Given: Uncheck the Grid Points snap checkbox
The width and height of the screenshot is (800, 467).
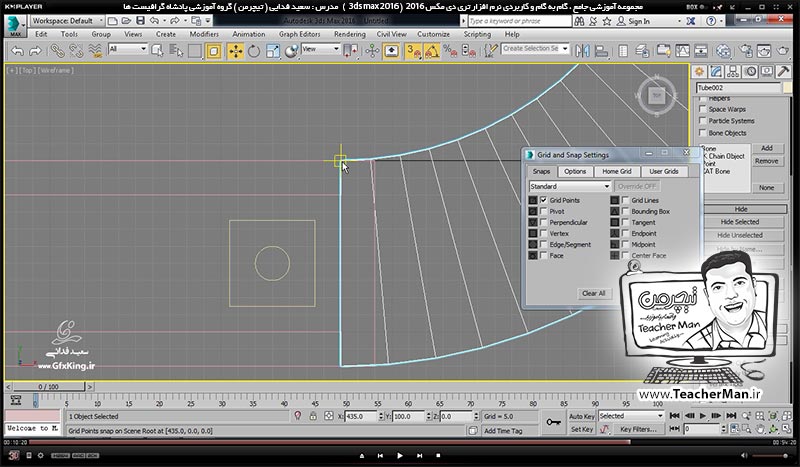Looking at the screenshot, I should (x=543, y=200).
